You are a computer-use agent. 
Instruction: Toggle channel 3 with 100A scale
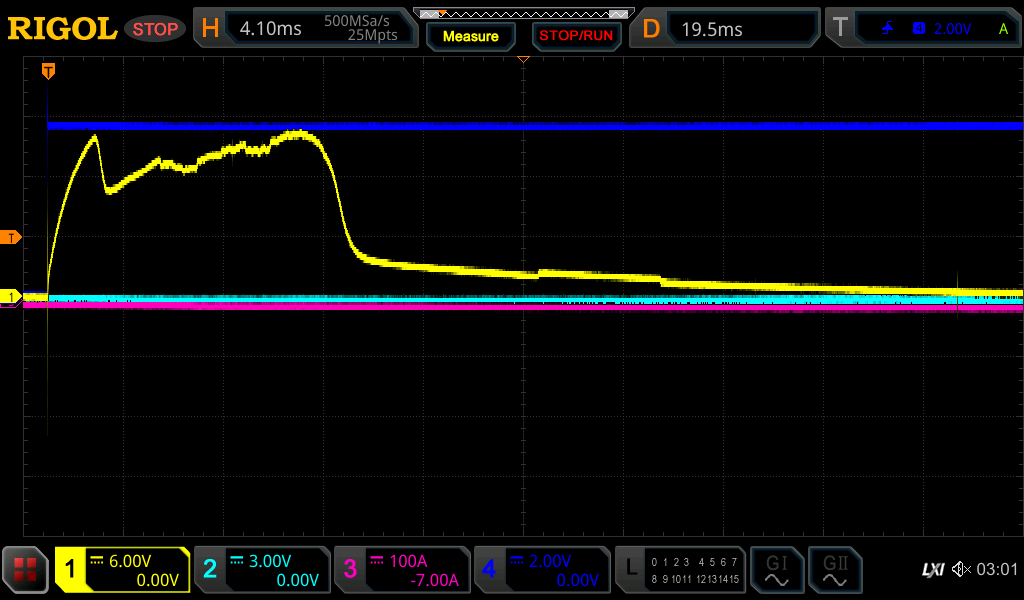402,571
